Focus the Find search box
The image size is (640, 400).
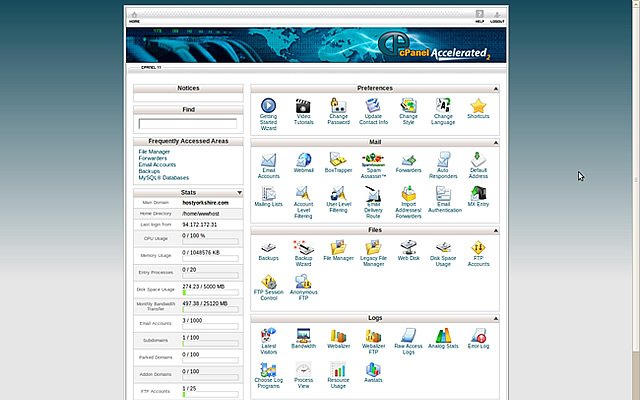pyautogui.click(x=188, y=124)
